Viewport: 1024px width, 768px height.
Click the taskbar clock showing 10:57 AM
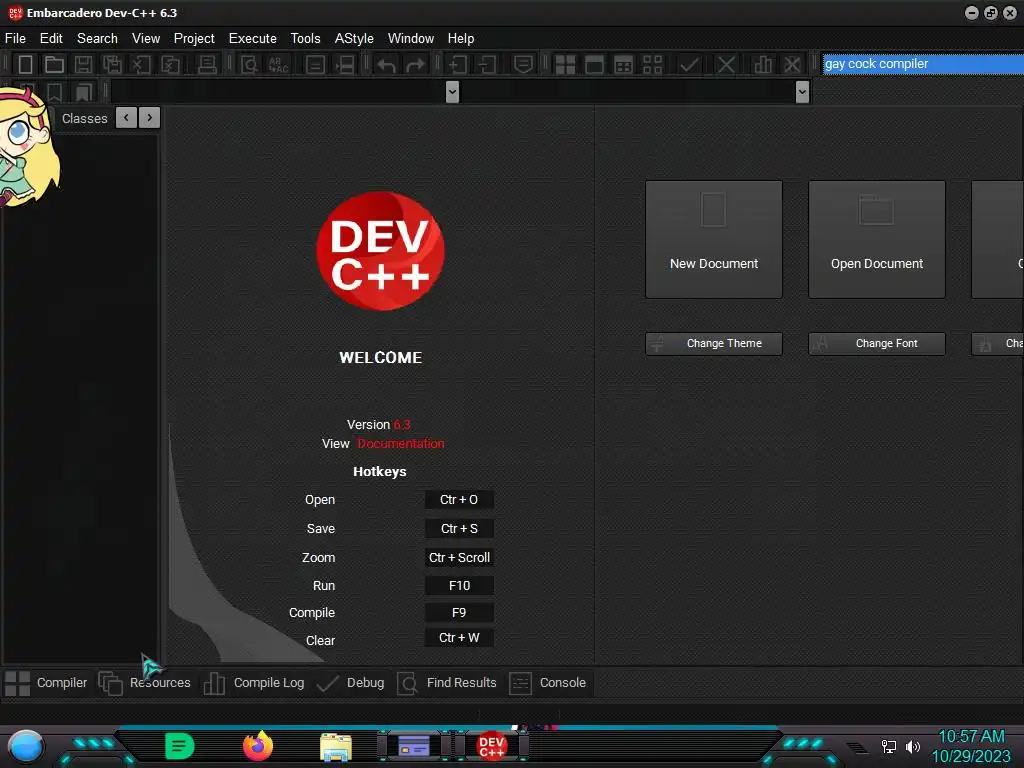[x=972, y=737]
